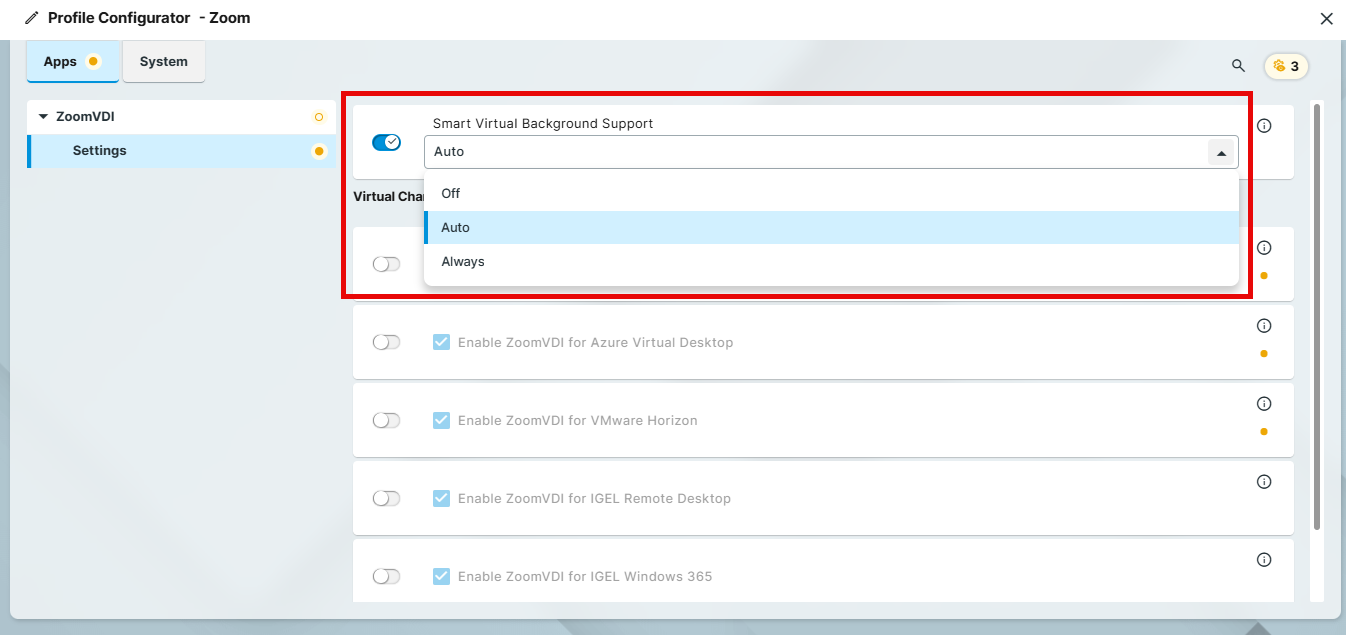Click the orange modified-state dot beside ZoomVDI
This screenshot has height=635, width=1346.
[318, 117]
